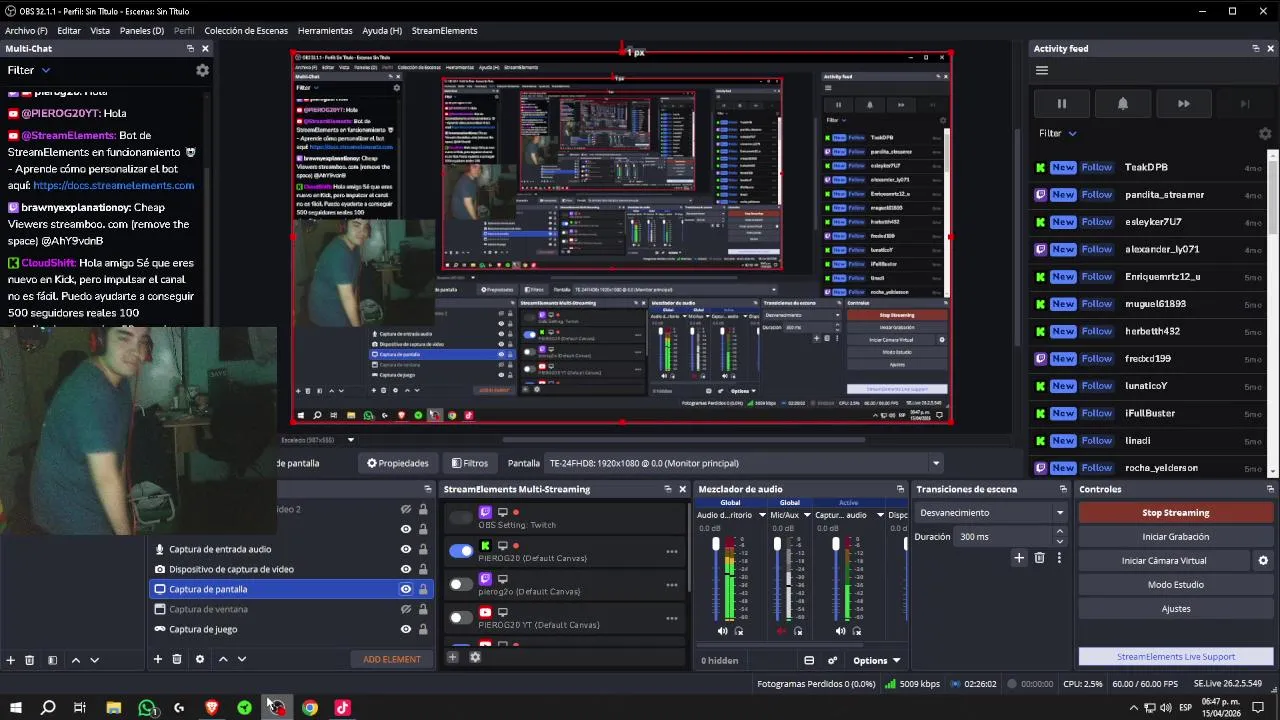Image resolution: width=1280 pixels, height=720 pixels.
Task: Add a new scene with plus
Action: pos(11,660)
